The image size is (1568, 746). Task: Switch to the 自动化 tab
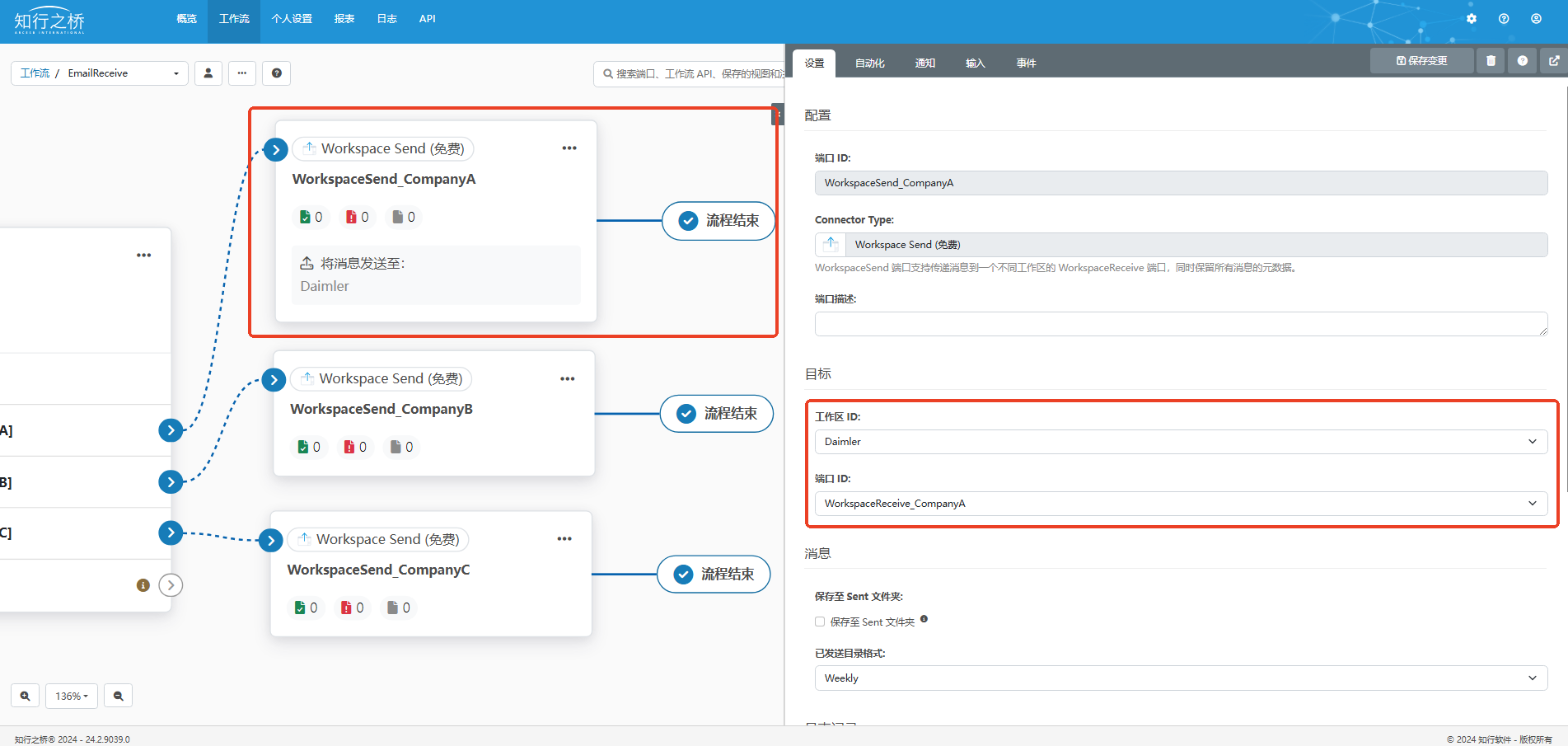[x=869, y=63]
